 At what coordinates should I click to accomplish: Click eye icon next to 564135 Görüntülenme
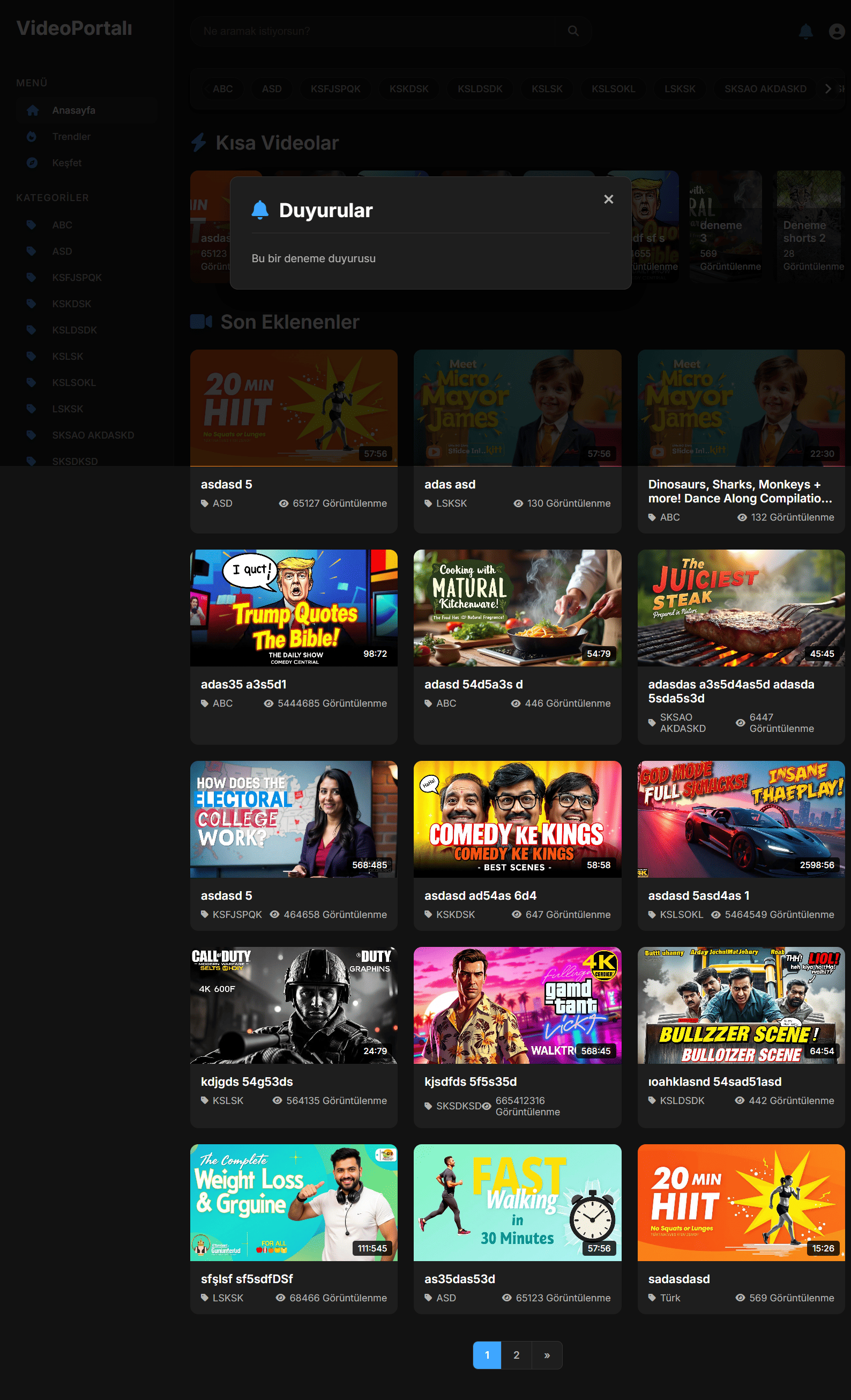point(277,1101)
